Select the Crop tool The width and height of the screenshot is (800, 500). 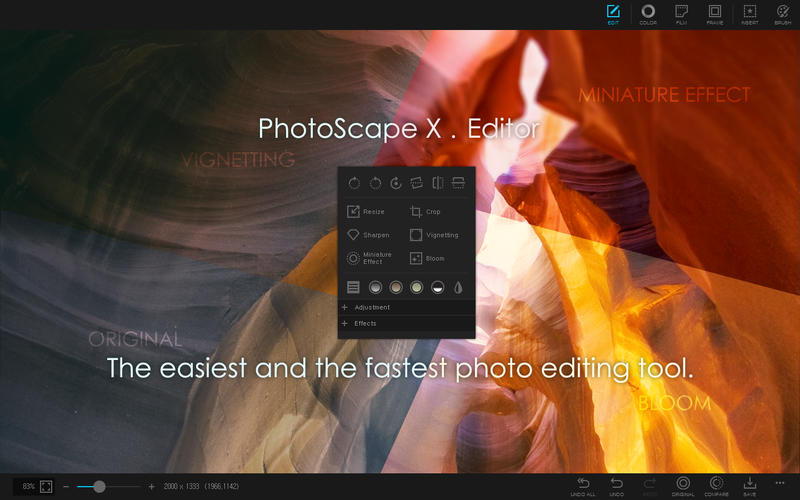coord(426,211)
